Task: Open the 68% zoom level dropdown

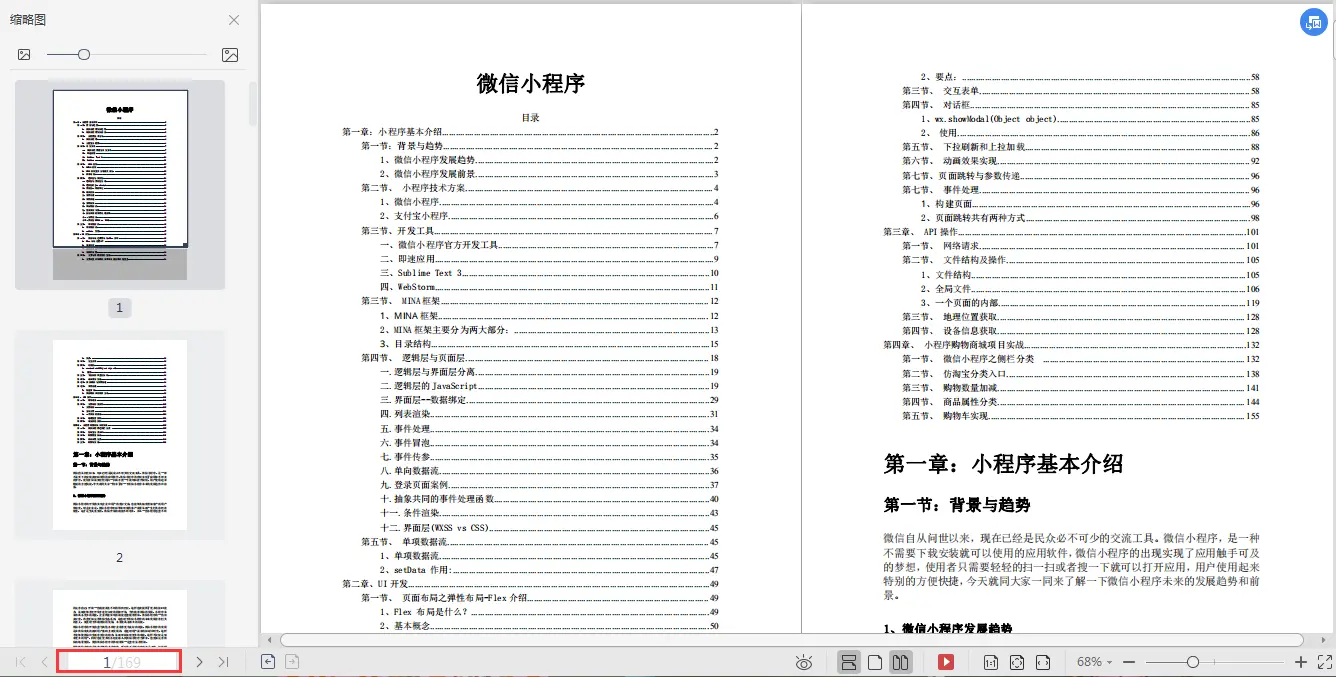Action: pos(1093,661)
